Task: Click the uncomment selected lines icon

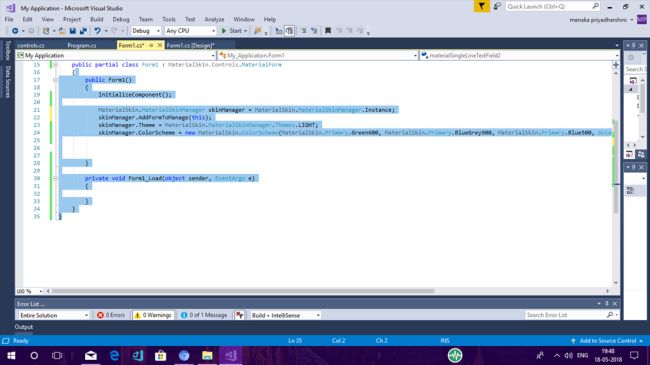Action: pyautogui.click(x=314, y=31)
